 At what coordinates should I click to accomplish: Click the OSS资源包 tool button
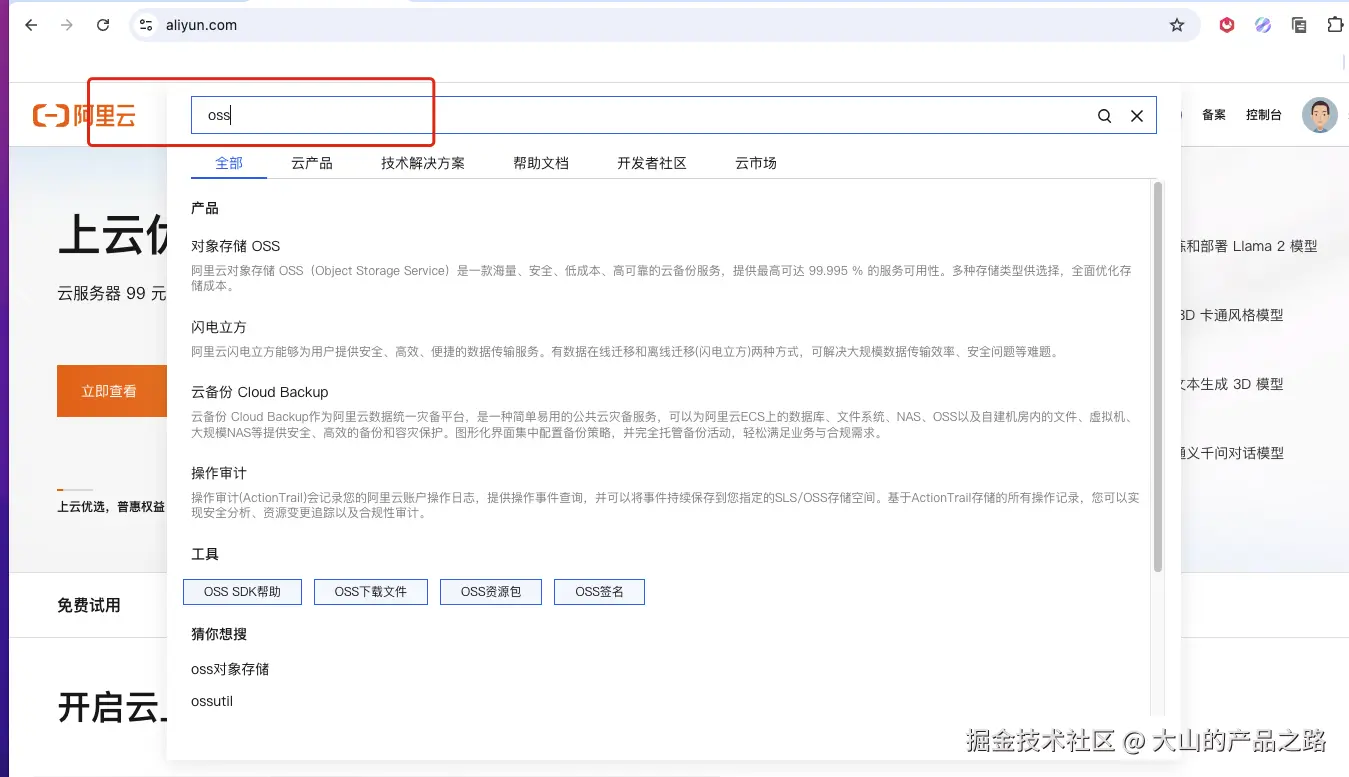(491, 592)
